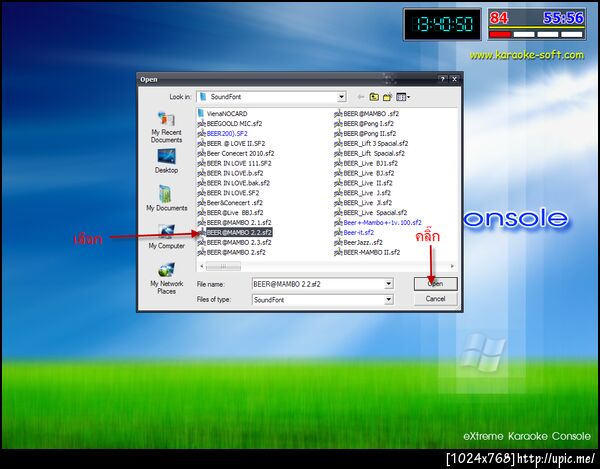Viewport: 600px width, 469px height.
Task: Click the help question mark button
Action: click(x=443, y=79)
